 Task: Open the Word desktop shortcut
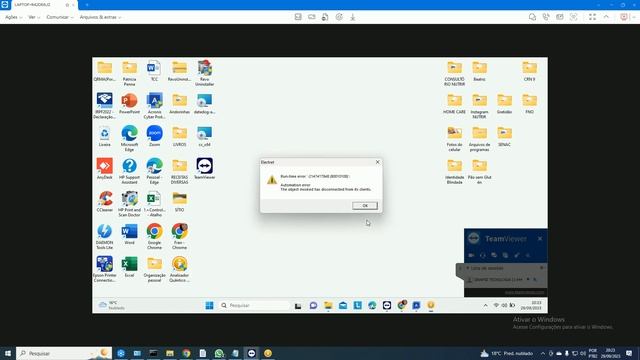(x=129, y=234)
